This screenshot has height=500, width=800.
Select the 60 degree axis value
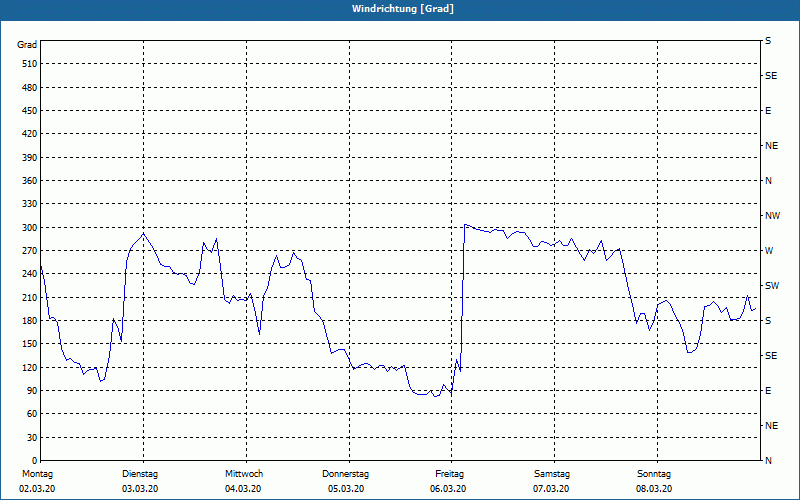32,413
